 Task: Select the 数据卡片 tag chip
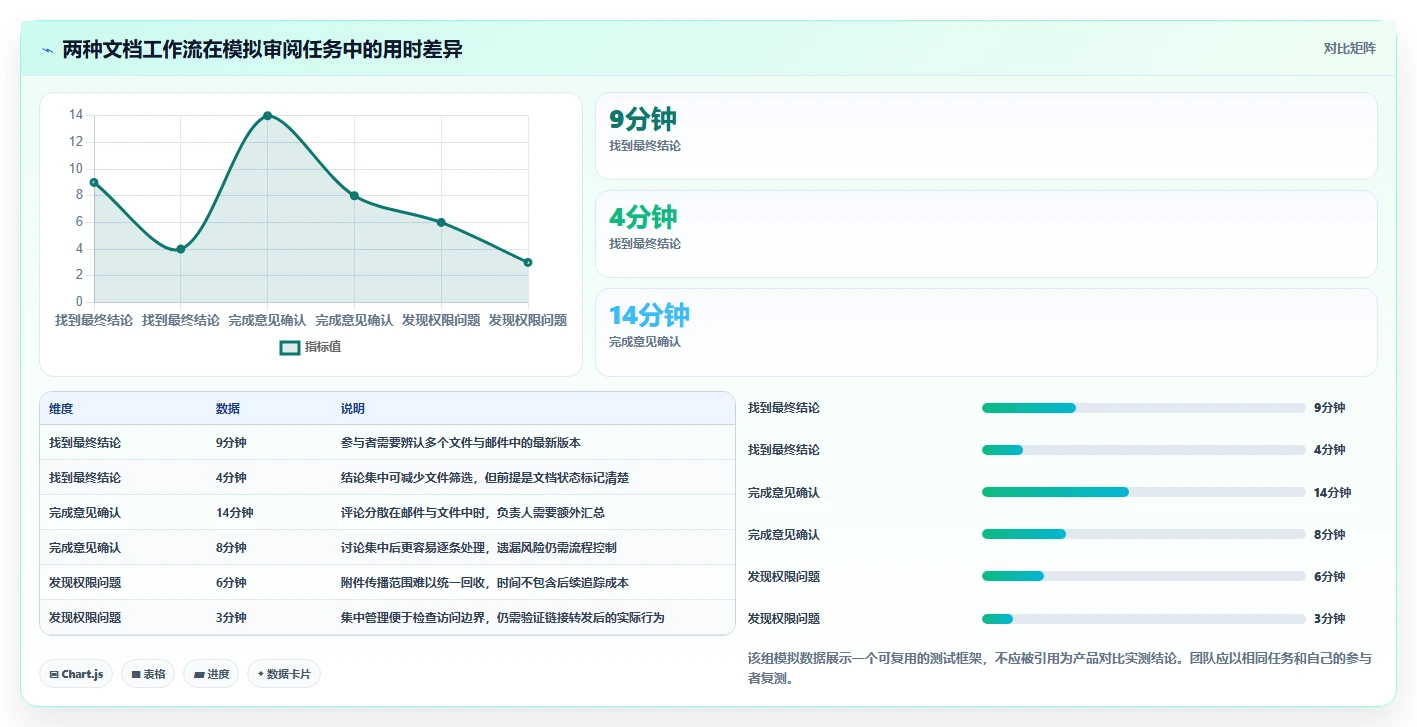click(x=284, y=674)
